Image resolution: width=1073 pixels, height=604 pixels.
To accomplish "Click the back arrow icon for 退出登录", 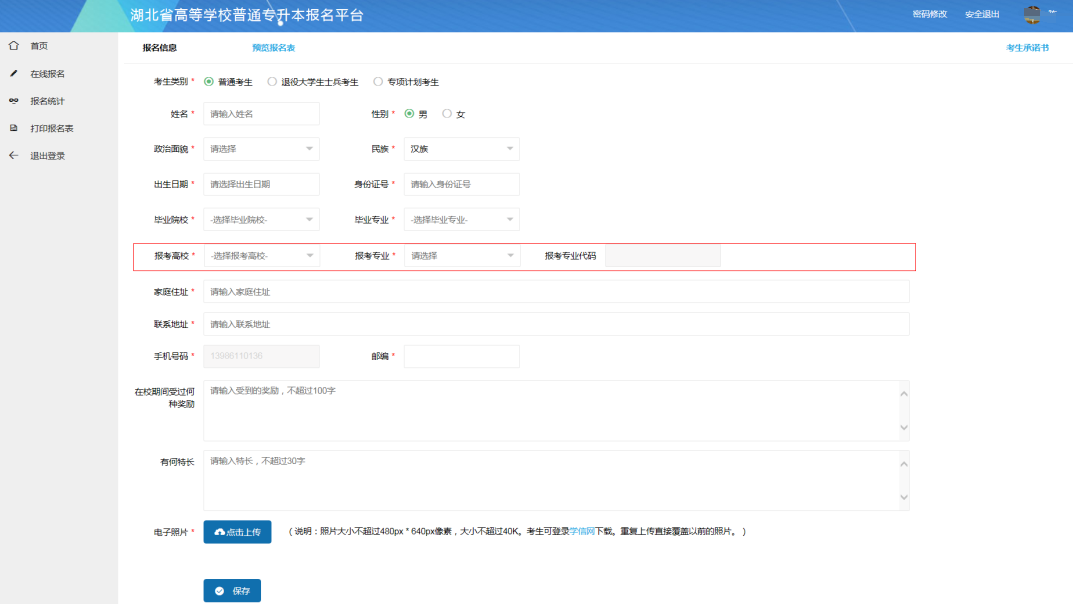I will [12, 155].
